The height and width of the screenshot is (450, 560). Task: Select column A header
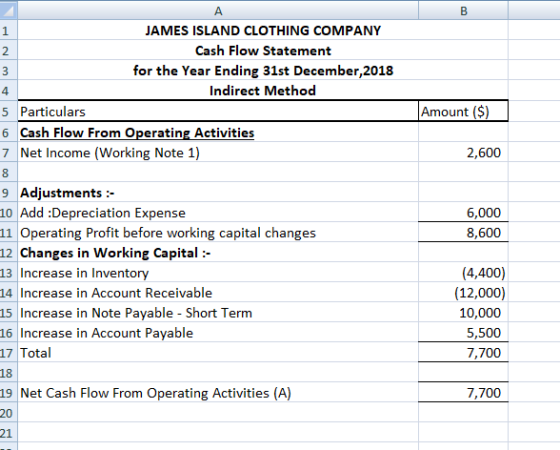click(218, 11)
